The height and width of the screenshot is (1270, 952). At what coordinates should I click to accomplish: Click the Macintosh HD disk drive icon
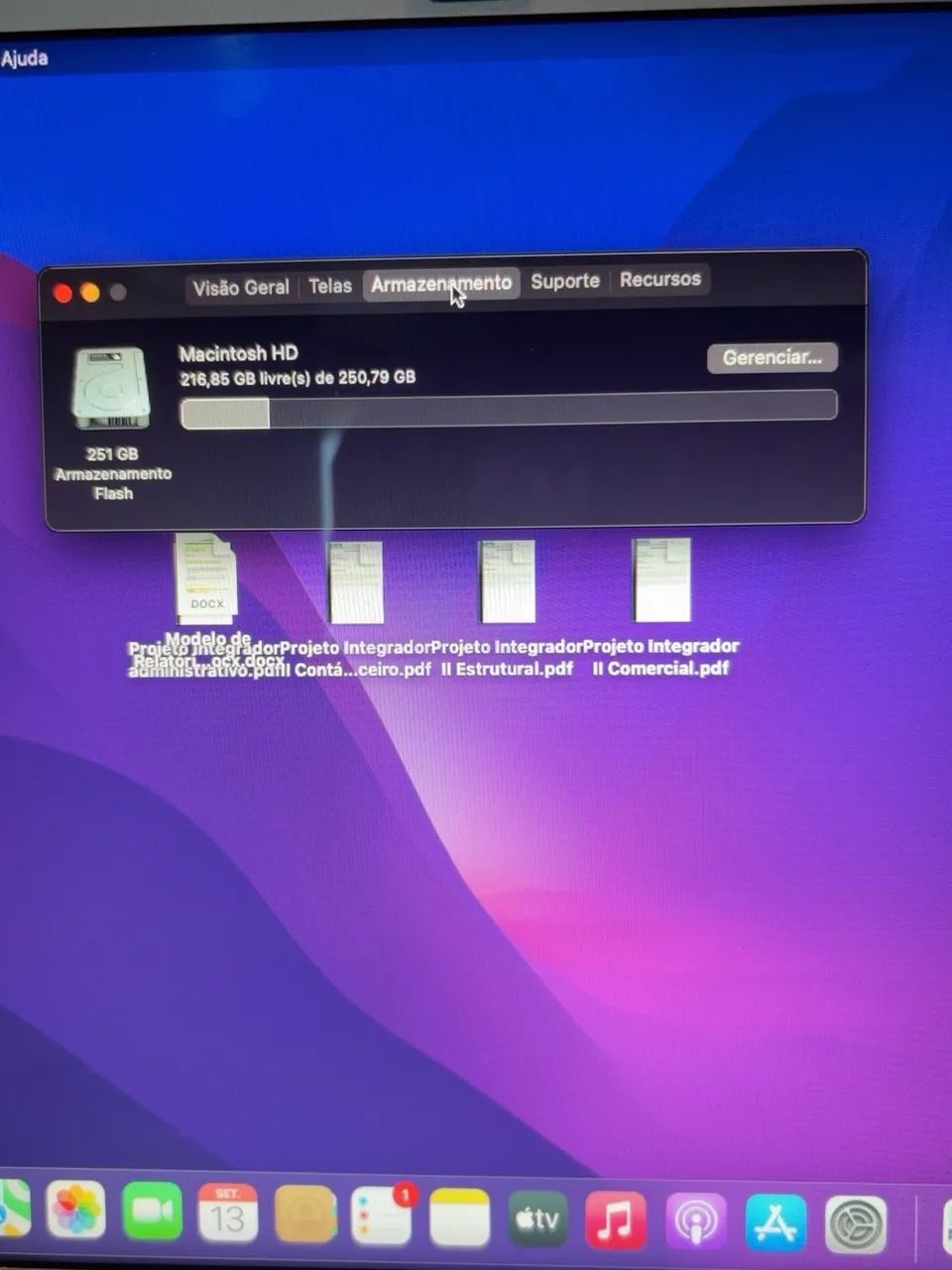tap(110, 388)
